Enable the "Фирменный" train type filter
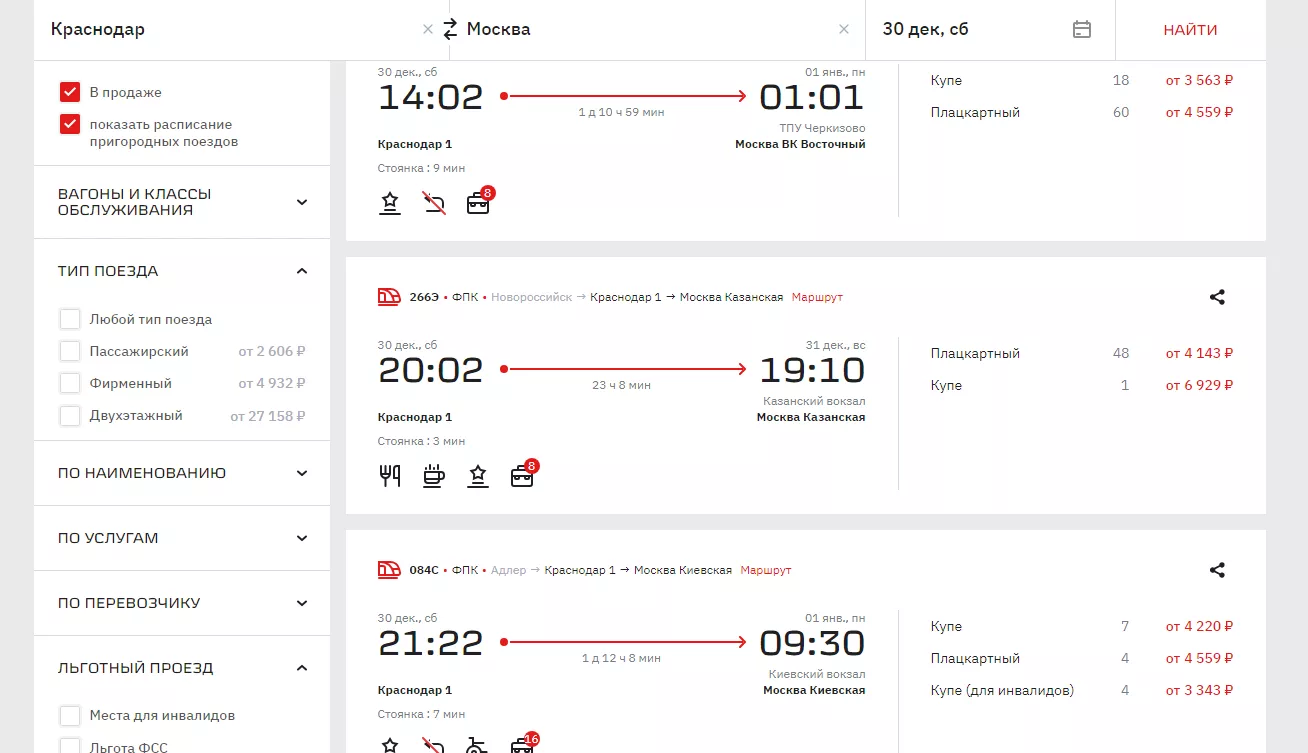Image resolution: width=1308 pixels, height=753 pixels. click(70, 383)
